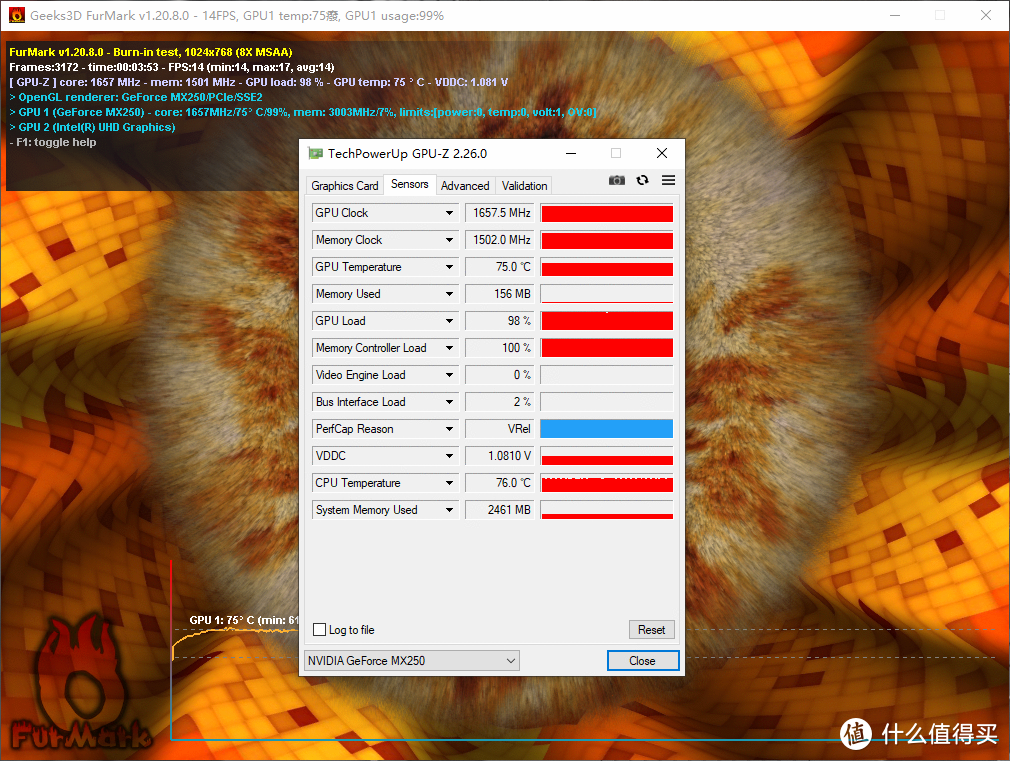The image size is (1010, 761).
Task: Take a GPU-Z screenshot with camera icon
Action: coord(616,180)
